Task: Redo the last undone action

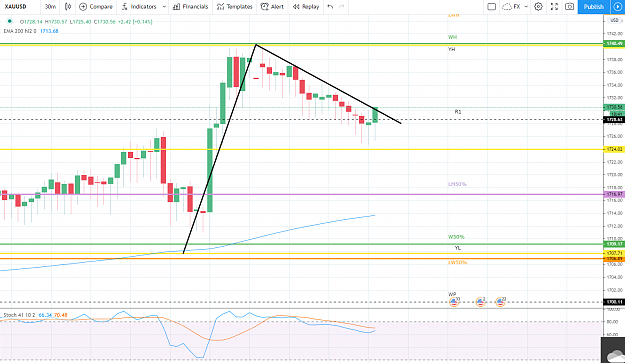Action: pos(342,7)
